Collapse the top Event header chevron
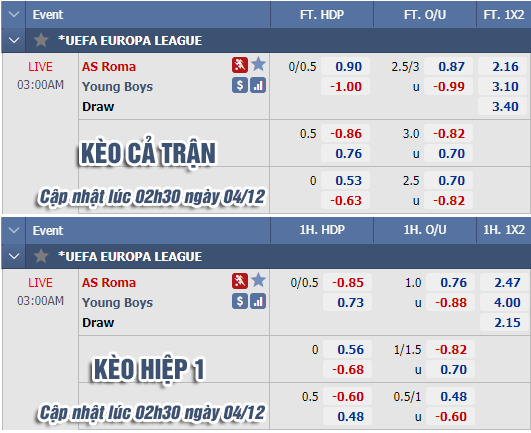The height and width of the screenshot is (433, 531). [14, 15]
